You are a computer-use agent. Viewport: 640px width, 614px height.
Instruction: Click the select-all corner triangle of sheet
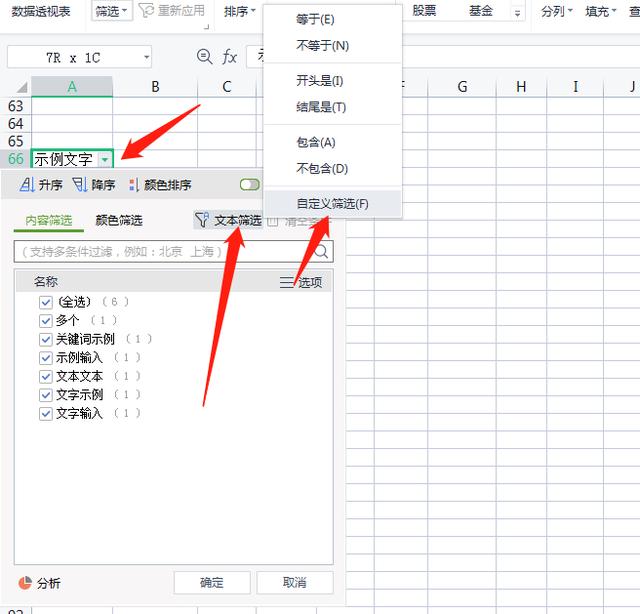click(21, 87)
